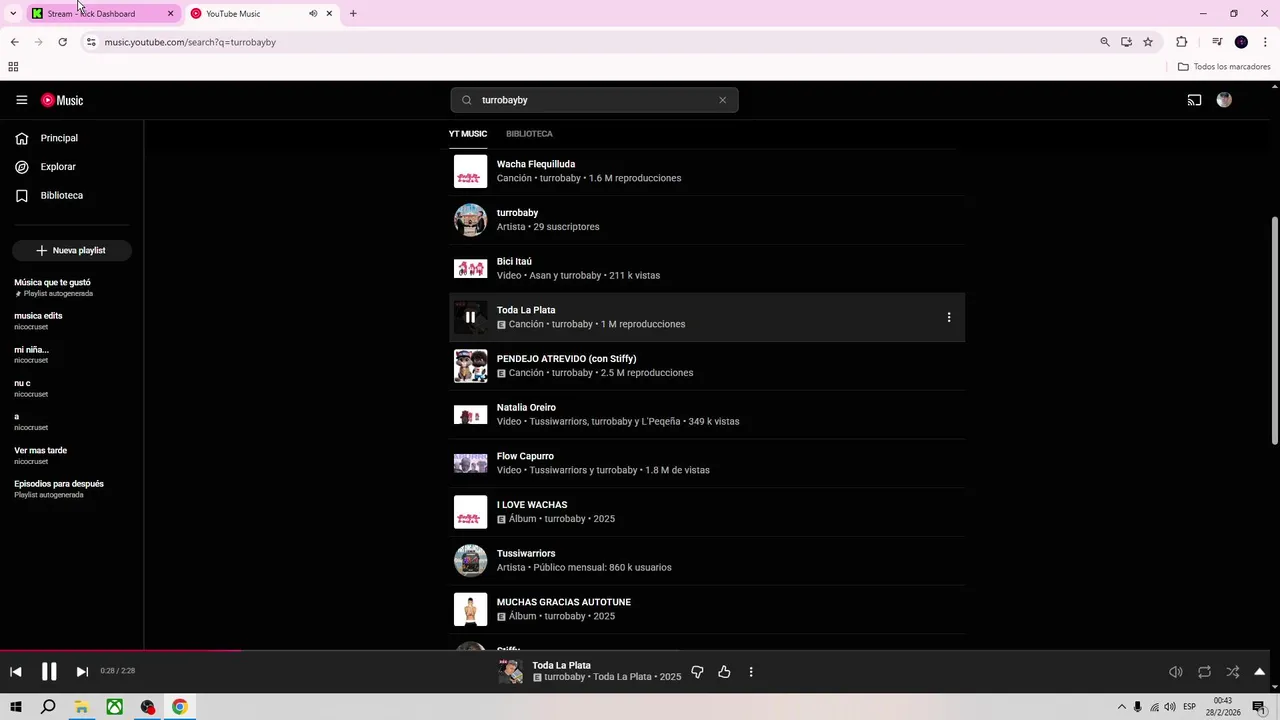Screen dimensions: 1280x720
Task: Bookmark this page with the star
Action: click(1148, 42)
